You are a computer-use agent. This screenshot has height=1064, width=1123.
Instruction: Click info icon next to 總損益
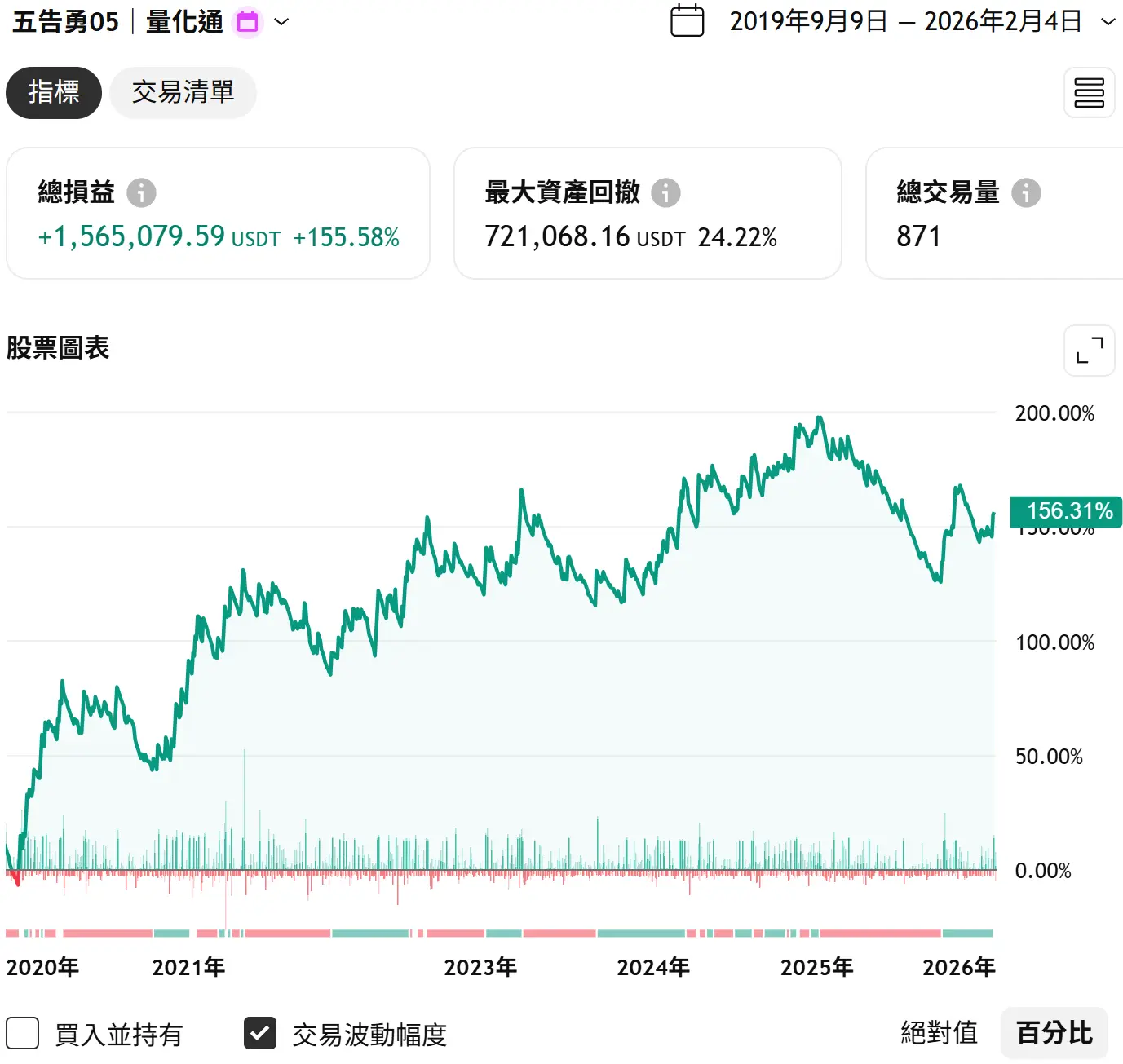point(141,193)
